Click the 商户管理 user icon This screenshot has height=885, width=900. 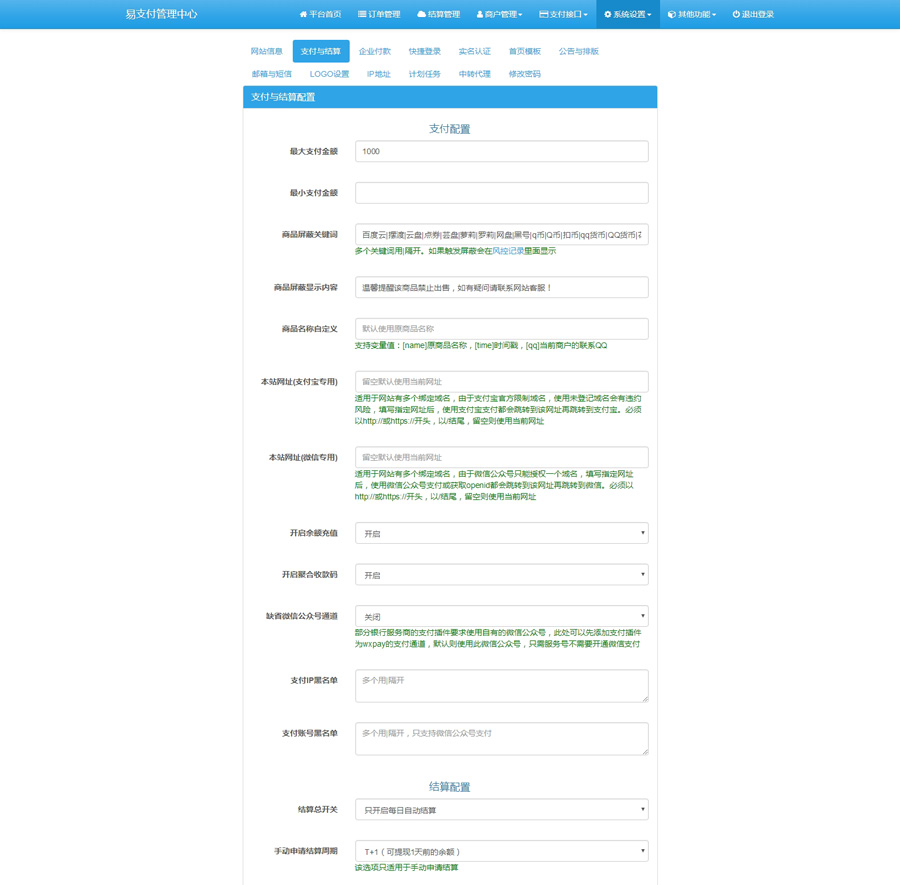point(480,15)
